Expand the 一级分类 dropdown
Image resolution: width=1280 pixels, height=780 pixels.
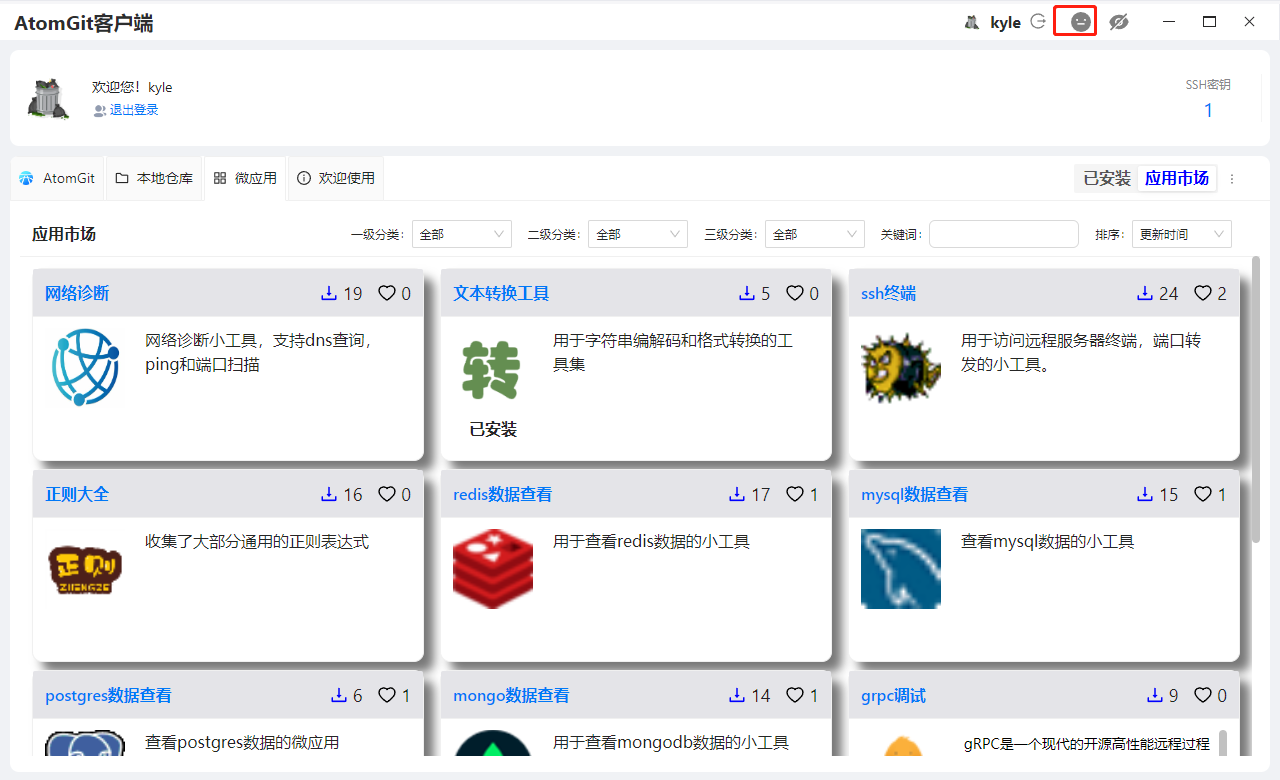coord(462,234)
